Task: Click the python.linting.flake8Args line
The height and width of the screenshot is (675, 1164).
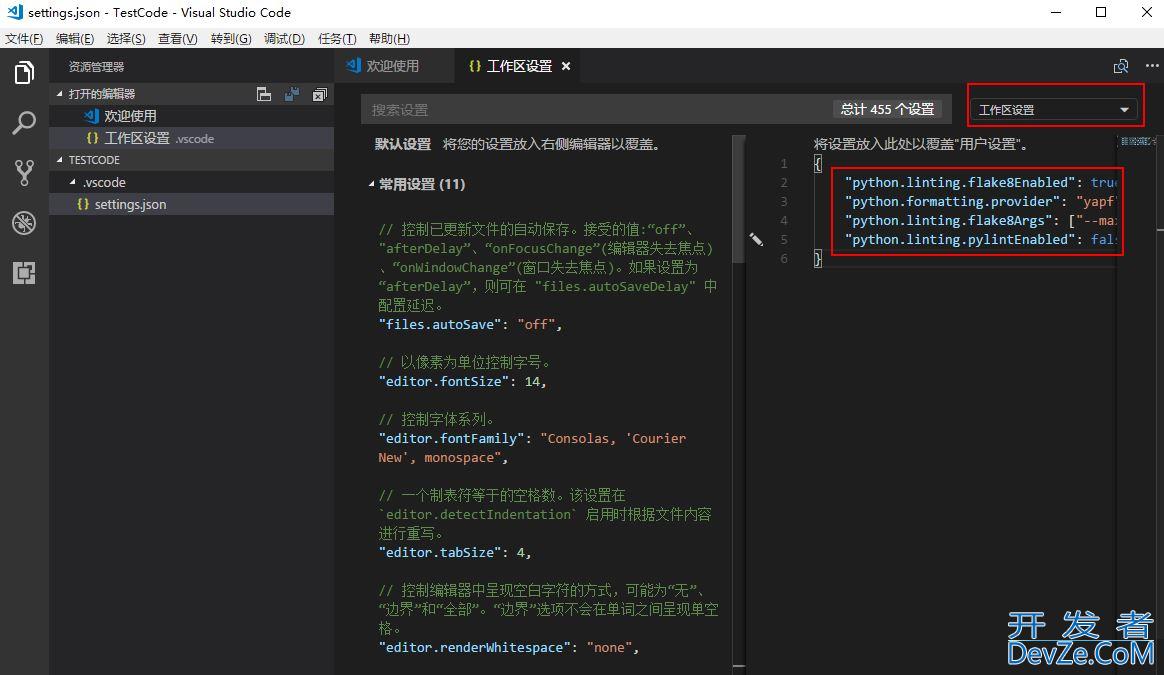Action: point(980,221)
